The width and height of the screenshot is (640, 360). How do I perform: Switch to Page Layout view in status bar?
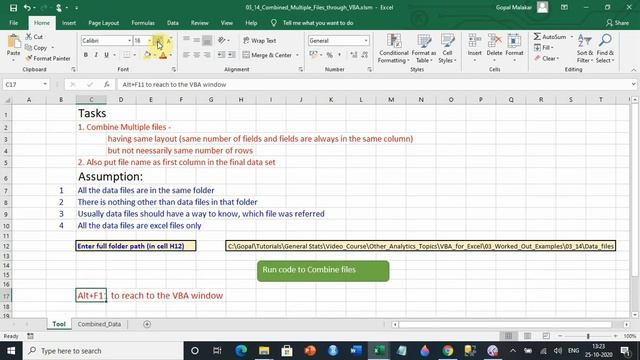coord(527,336)
